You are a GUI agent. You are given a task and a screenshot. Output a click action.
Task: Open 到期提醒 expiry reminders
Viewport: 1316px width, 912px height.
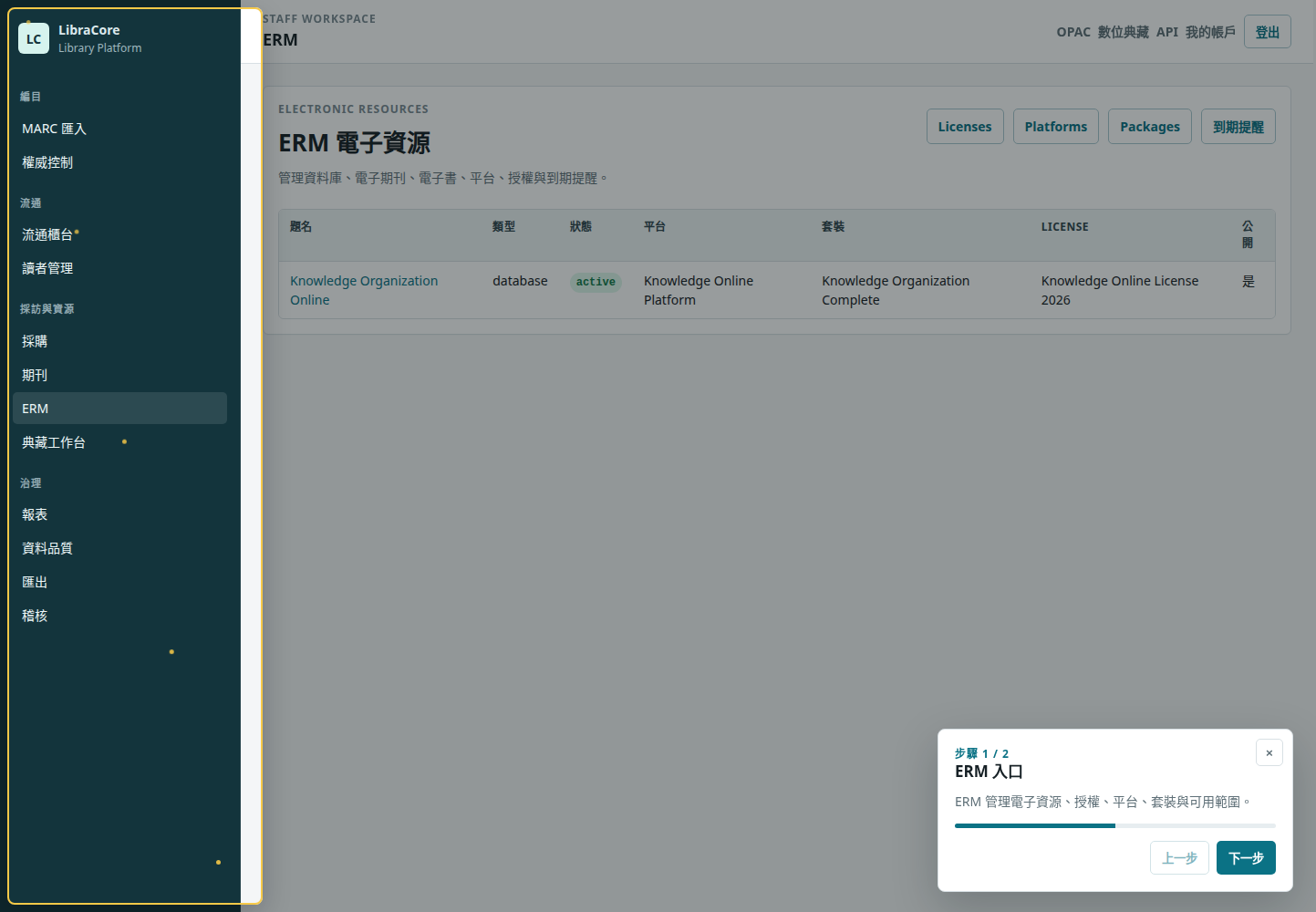1238,127
